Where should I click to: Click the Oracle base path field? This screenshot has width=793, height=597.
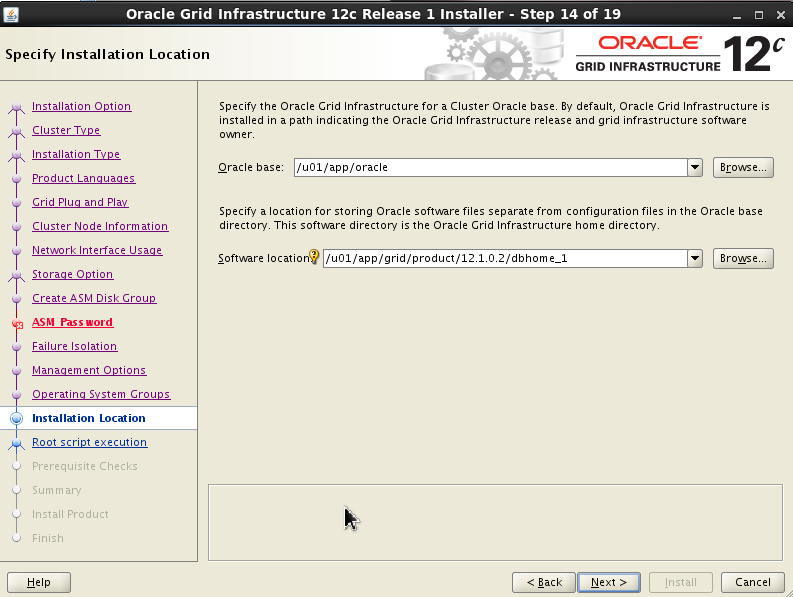(491, 167)
